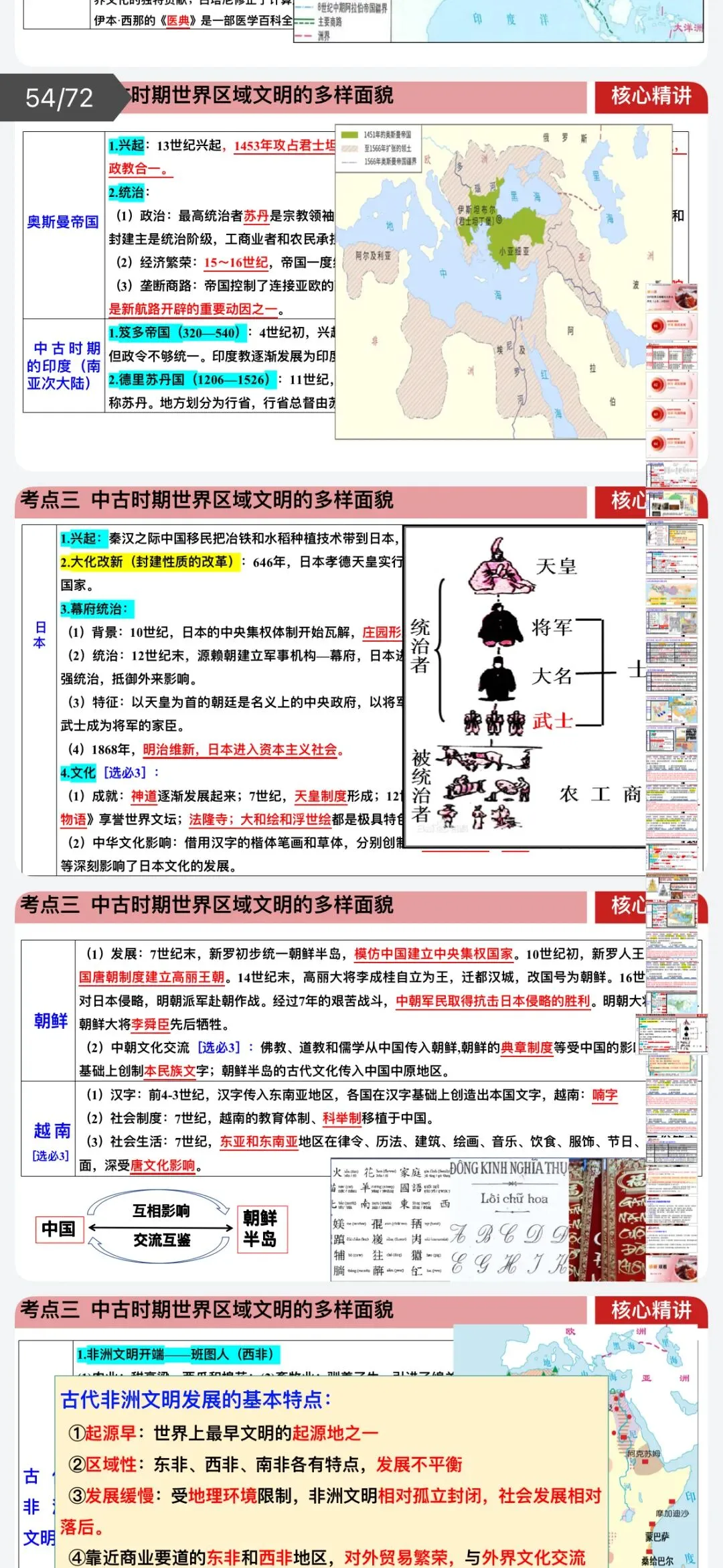Viewport: 723px width, 1568px height.
Task: Click the highlighted 1.笈多帝国 heading
Action: [x=177, y=332]
